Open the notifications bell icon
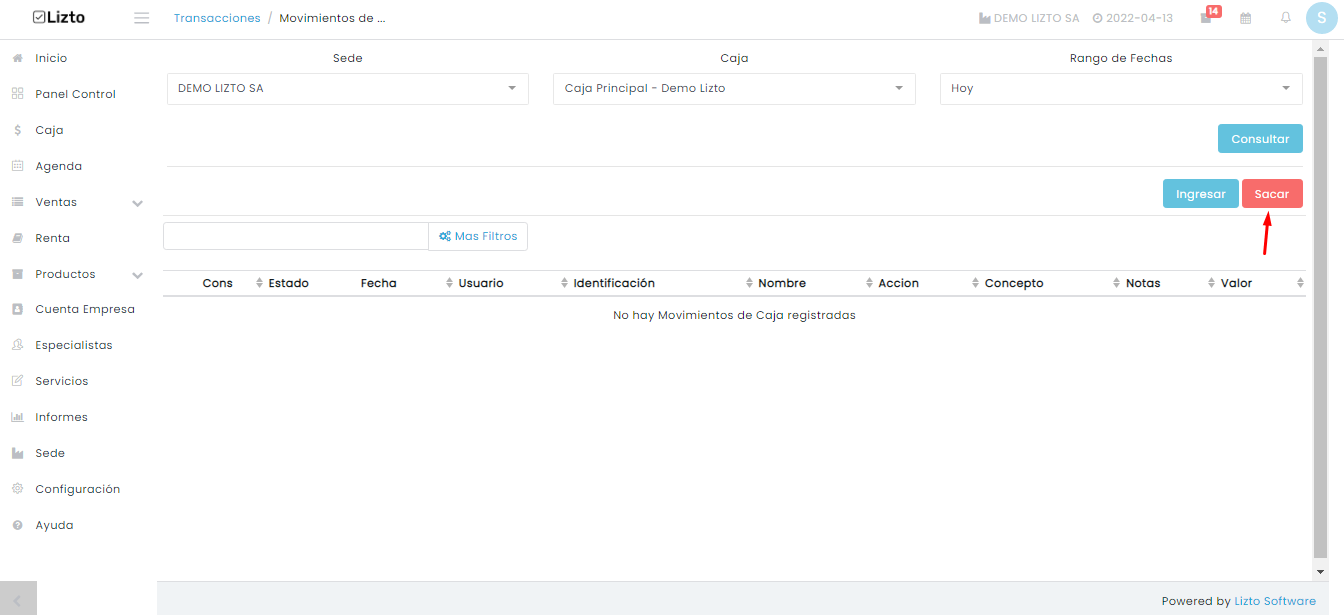Screen dimensions: 1344x615 (1286, 18)
